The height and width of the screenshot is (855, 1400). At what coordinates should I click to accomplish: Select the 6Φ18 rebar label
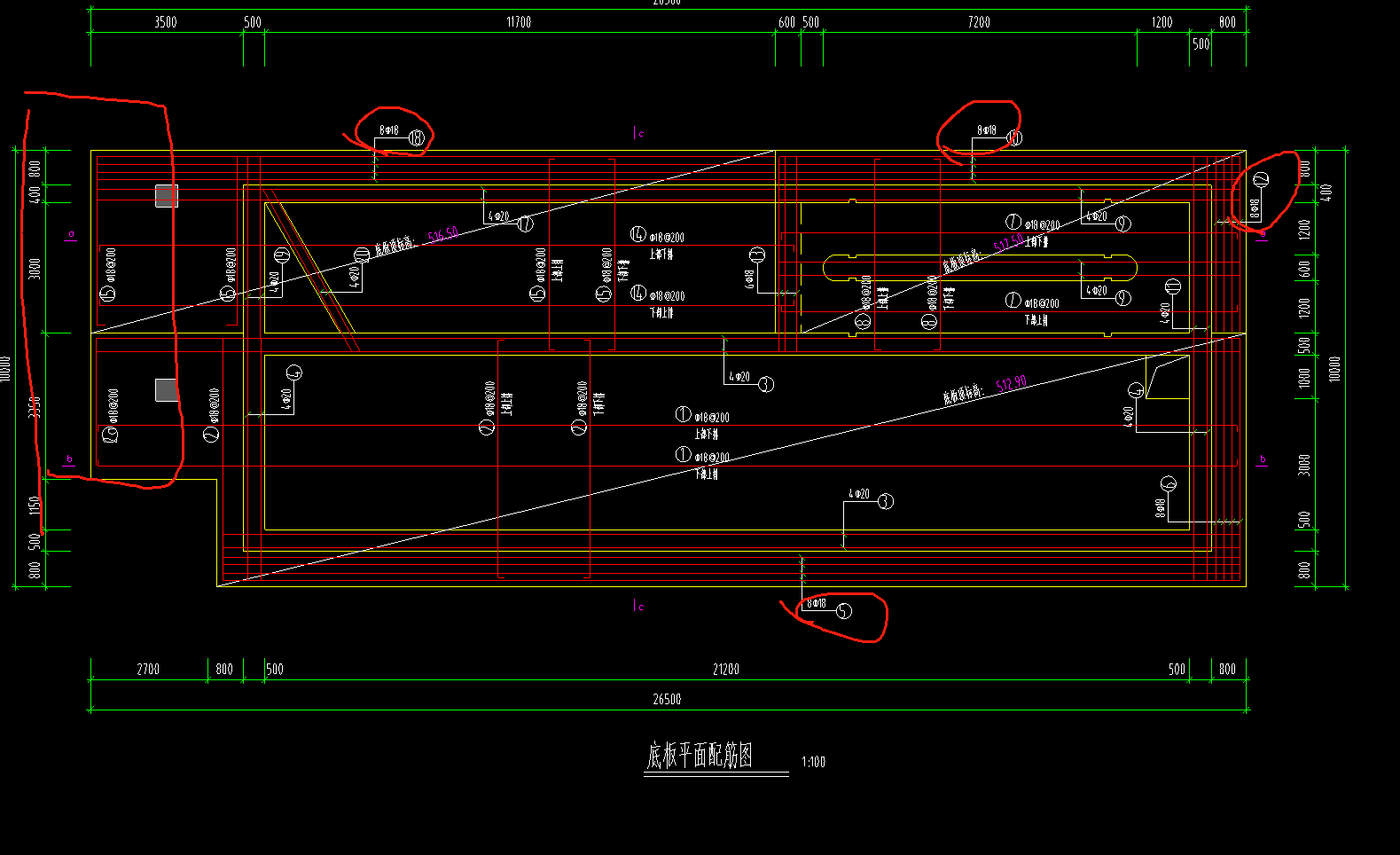pyautogui.click(x=749, y=279)
